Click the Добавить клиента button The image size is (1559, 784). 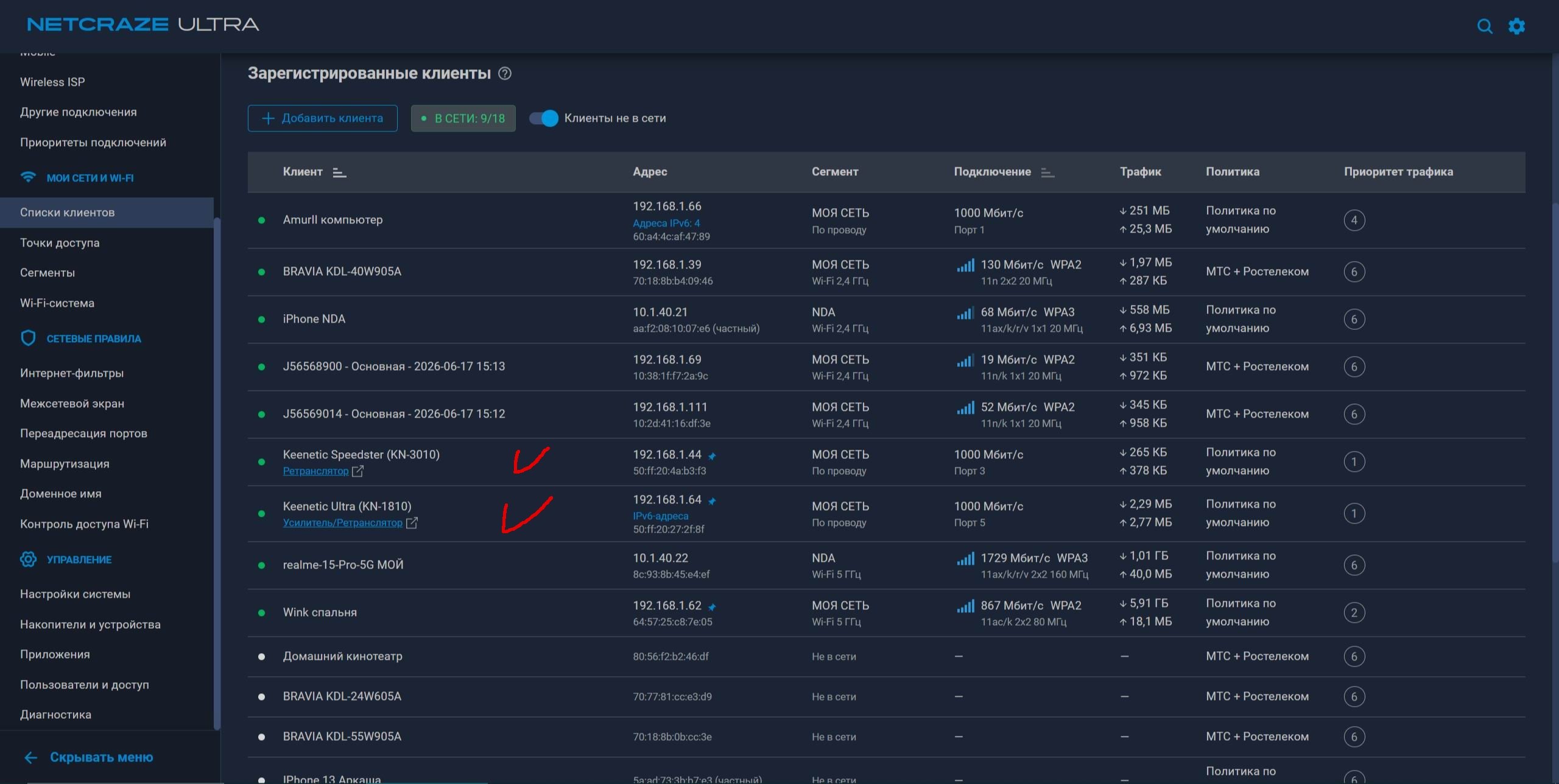pos(322,118)
